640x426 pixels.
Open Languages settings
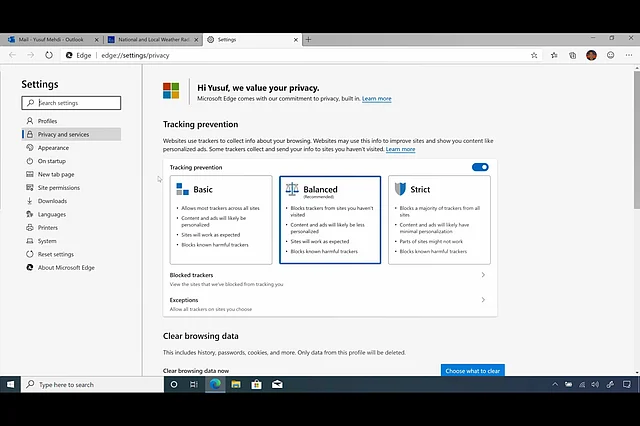coord(71,214)
